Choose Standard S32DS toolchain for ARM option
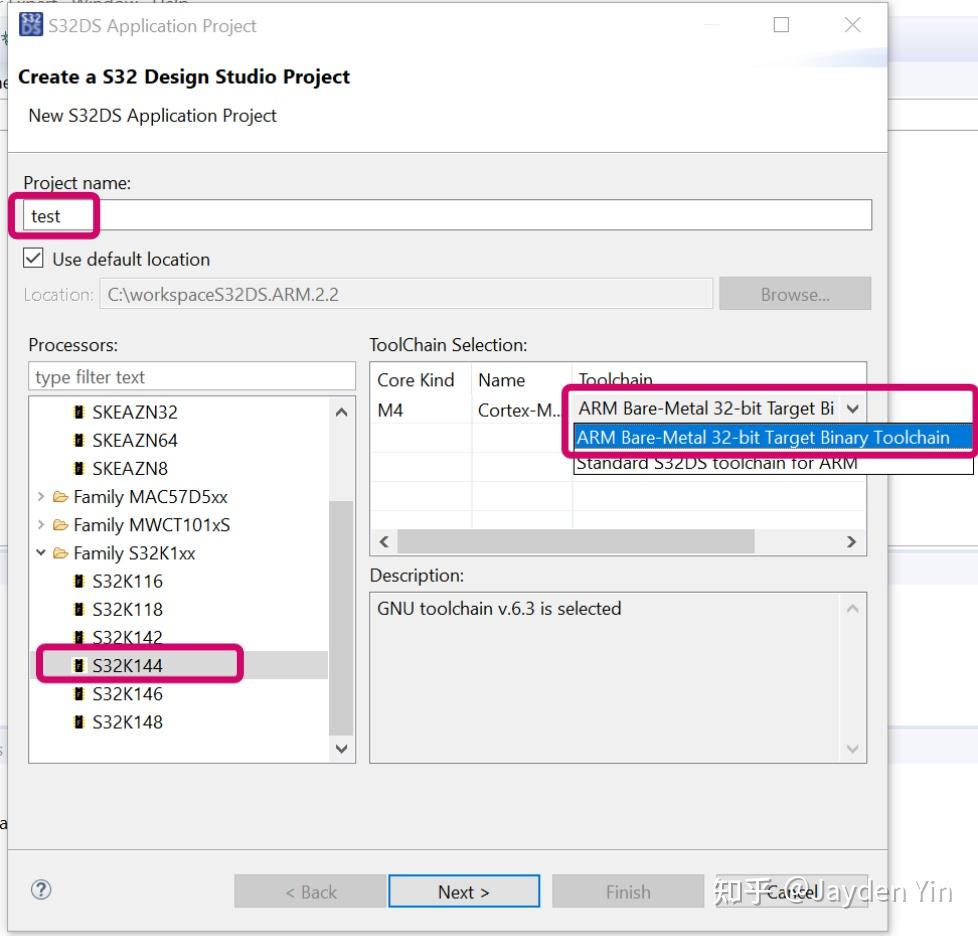 click(x=717, y=463)
